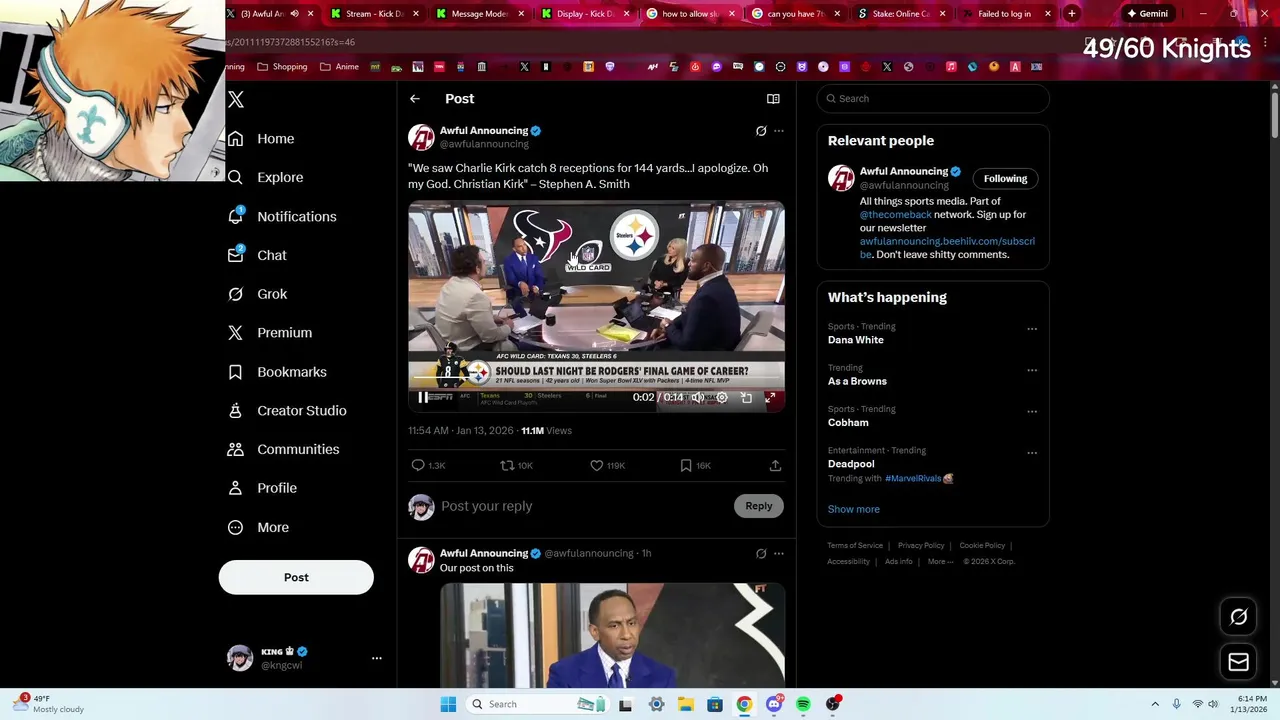Open more options for As a Browns trend
The height and width of the screenshot is (720, 1280).
[x=1032, y=370]
